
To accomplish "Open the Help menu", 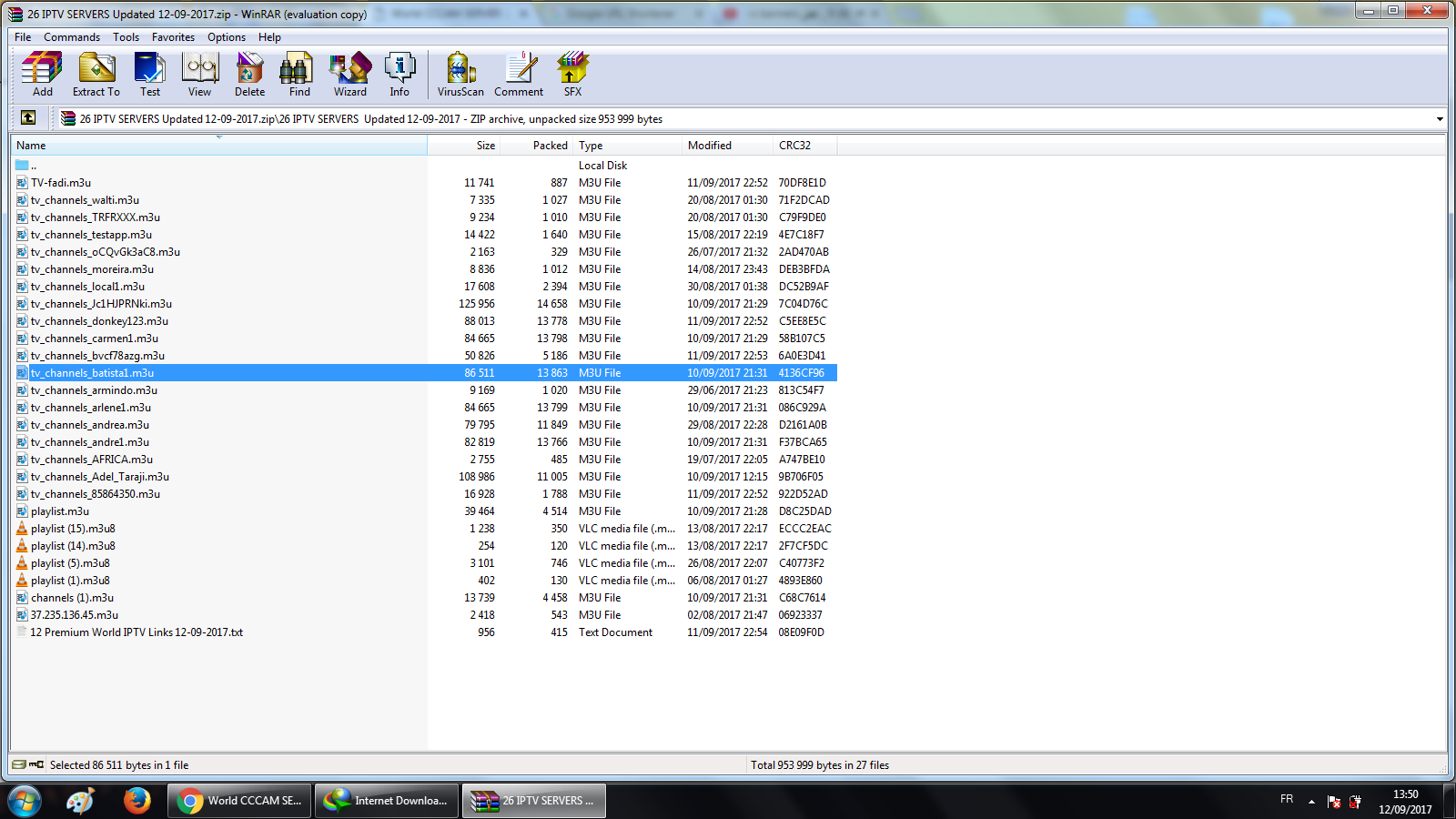I will pos(269,37).
